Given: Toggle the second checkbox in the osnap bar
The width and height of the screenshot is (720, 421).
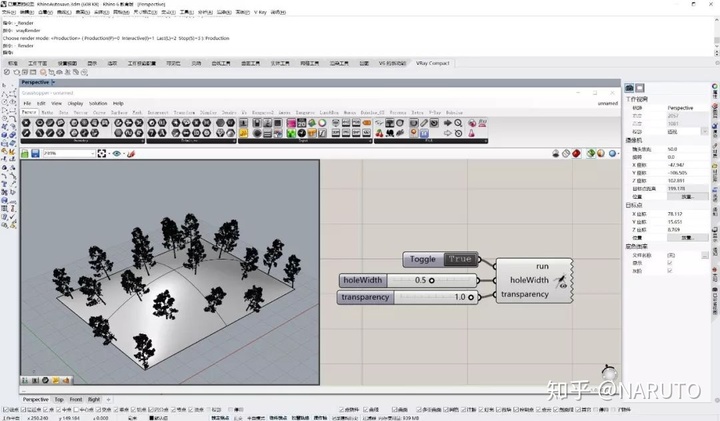Looking at the screenshot, I should click(24, 410).
